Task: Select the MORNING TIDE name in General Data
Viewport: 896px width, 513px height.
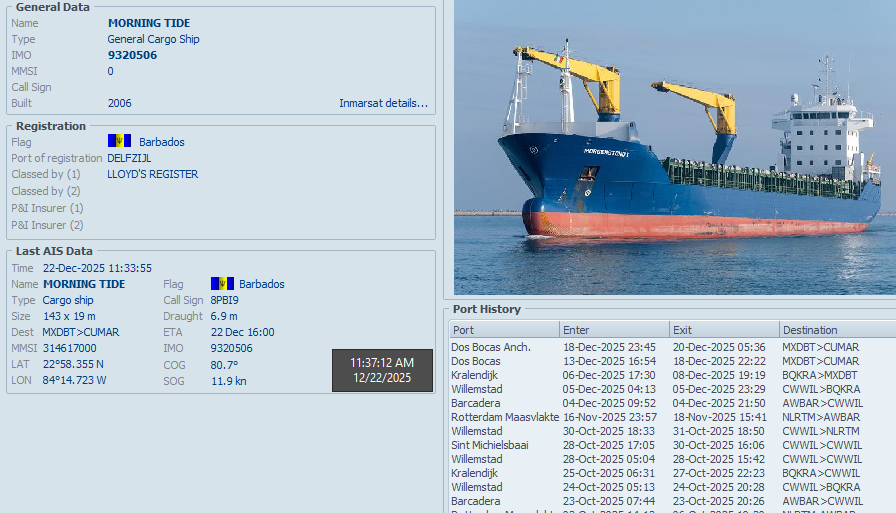Action: pos(149,23)
